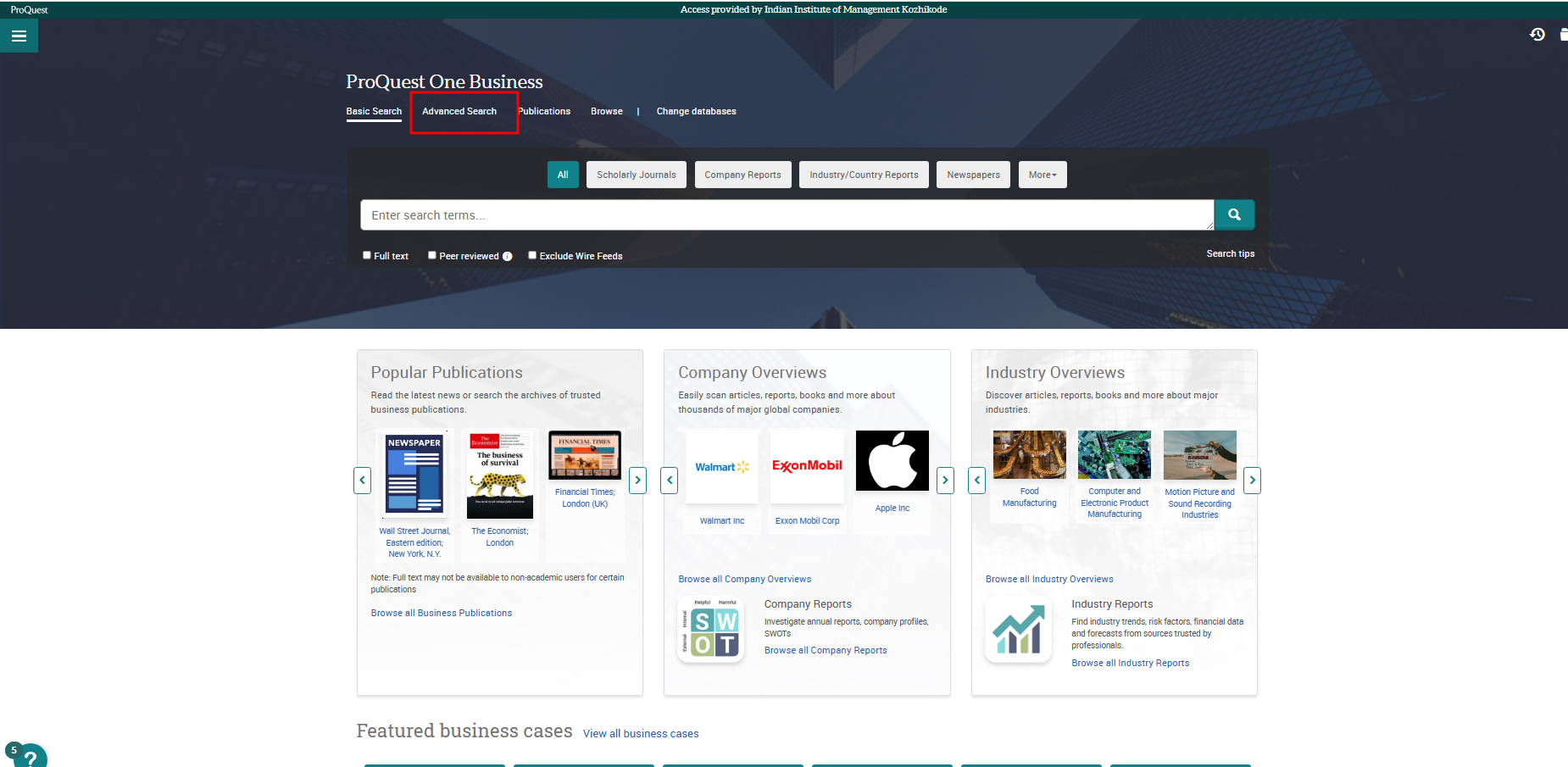Click the Peer reviewed info icon
This screenshot has height=767, width=1568.
508,257
